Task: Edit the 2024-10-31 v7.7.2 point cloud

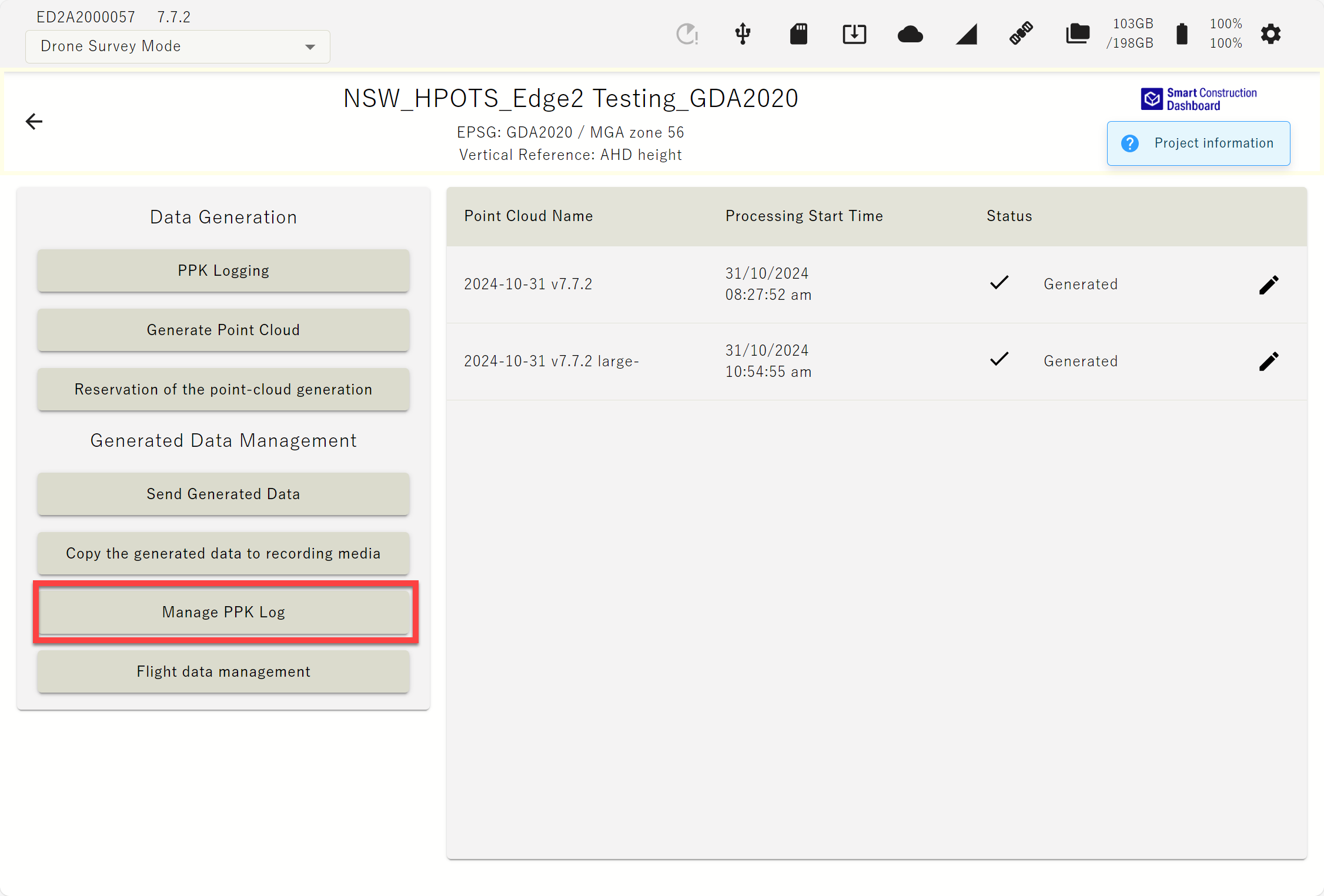Action: (1269, 285)
